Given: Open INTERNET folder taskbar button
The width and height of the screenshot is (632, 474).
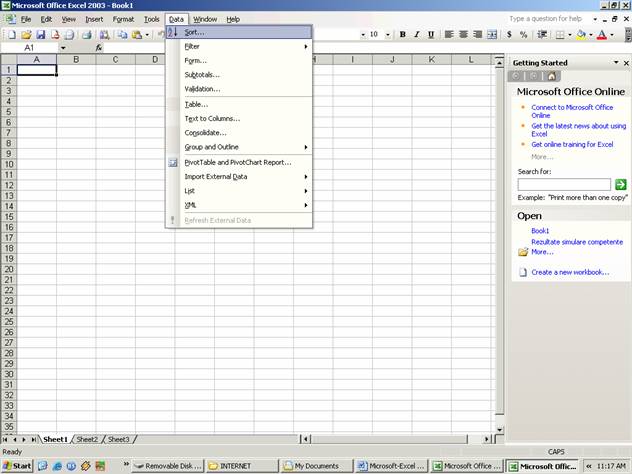Looking at the screenshot, I should point(242,466).
